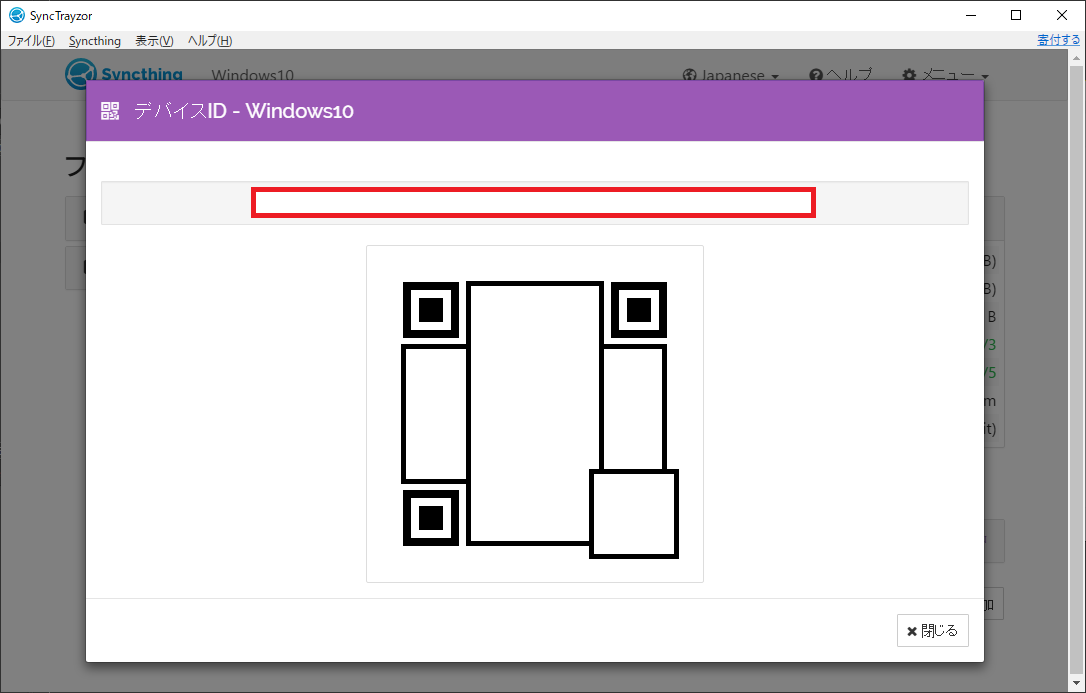
Task: Click the device ID text field
Action: coord(535,203)
